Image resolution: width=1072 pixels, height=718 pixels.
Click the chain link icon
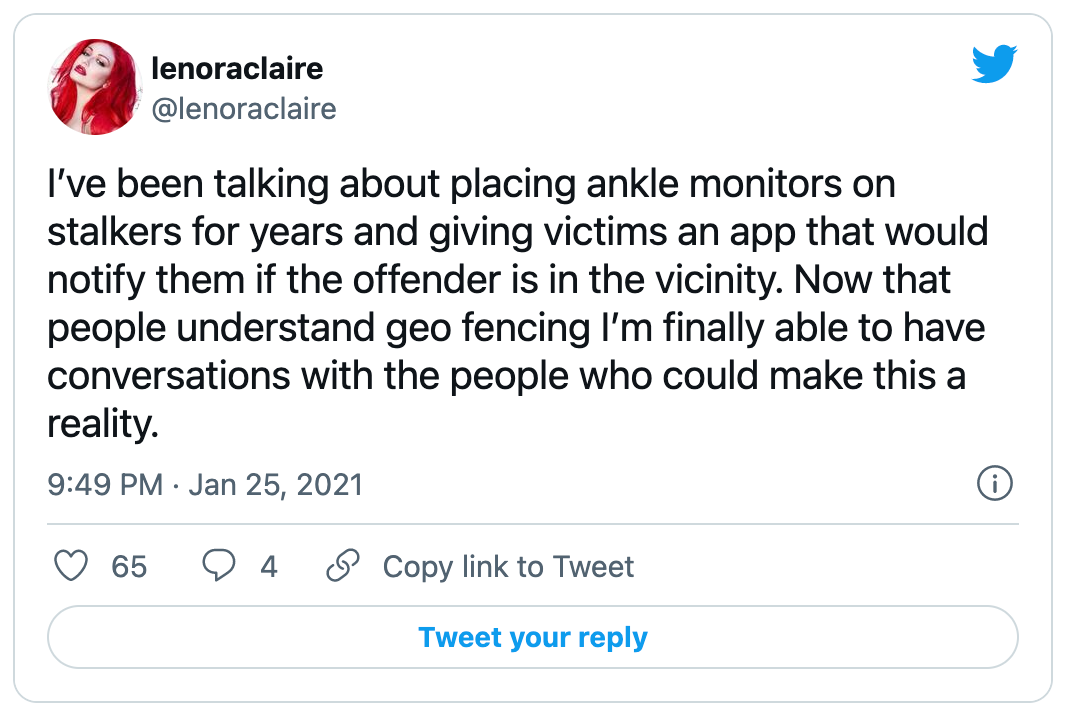pyautogui.click(x=343, y=567)
